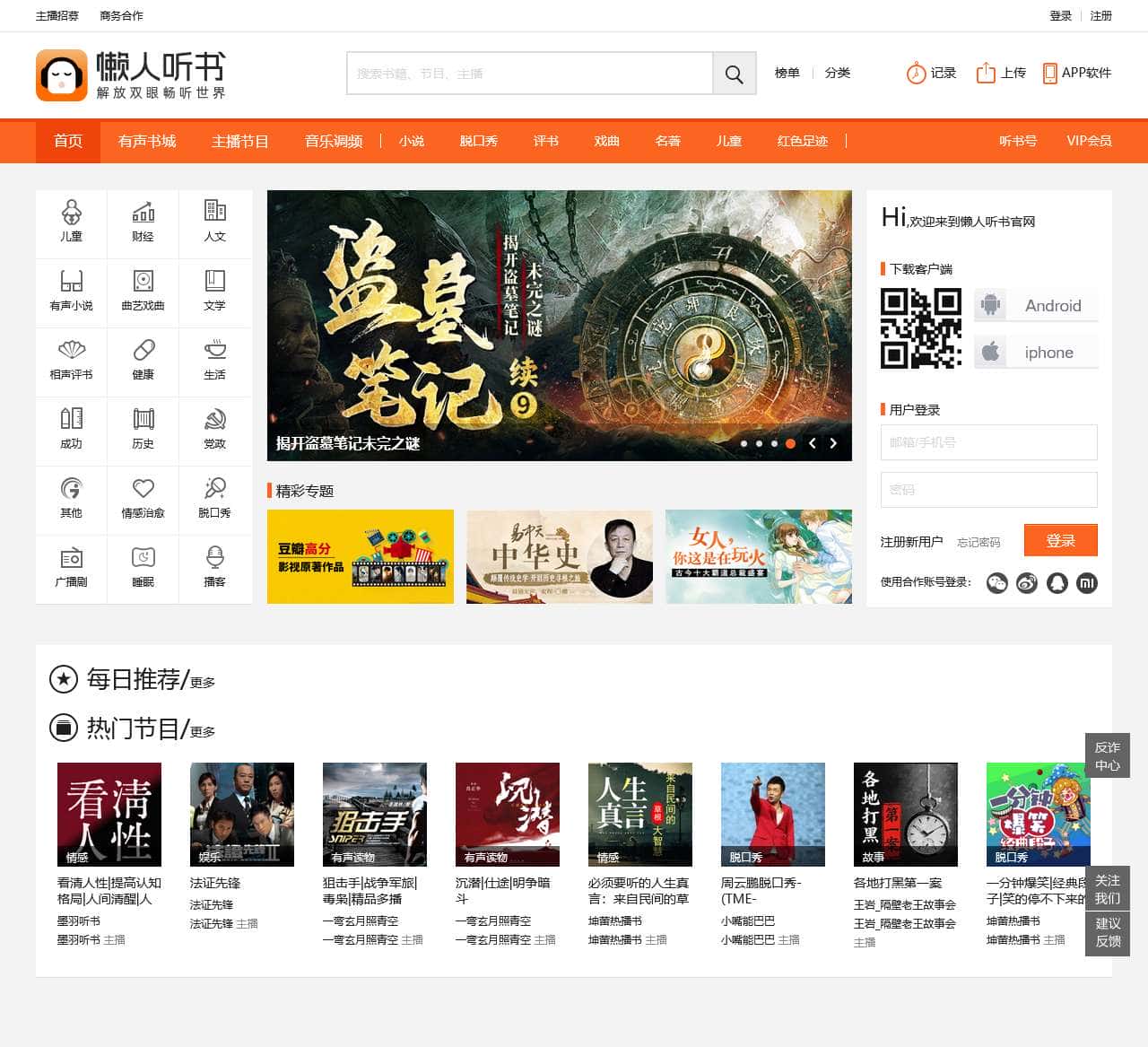Open 狙击手 program cover
Screen dimensions: 1148x1047
[375, 815]
